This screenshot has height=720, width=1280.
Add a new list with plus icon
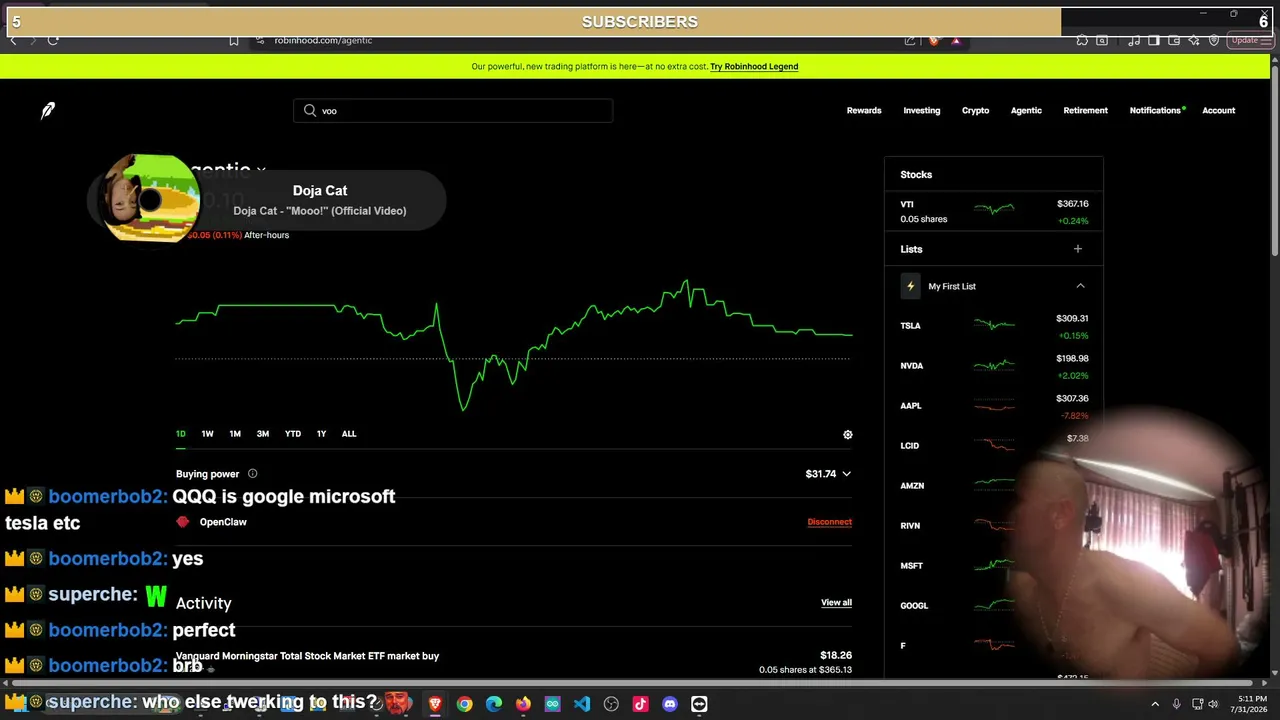point(1077,249)
